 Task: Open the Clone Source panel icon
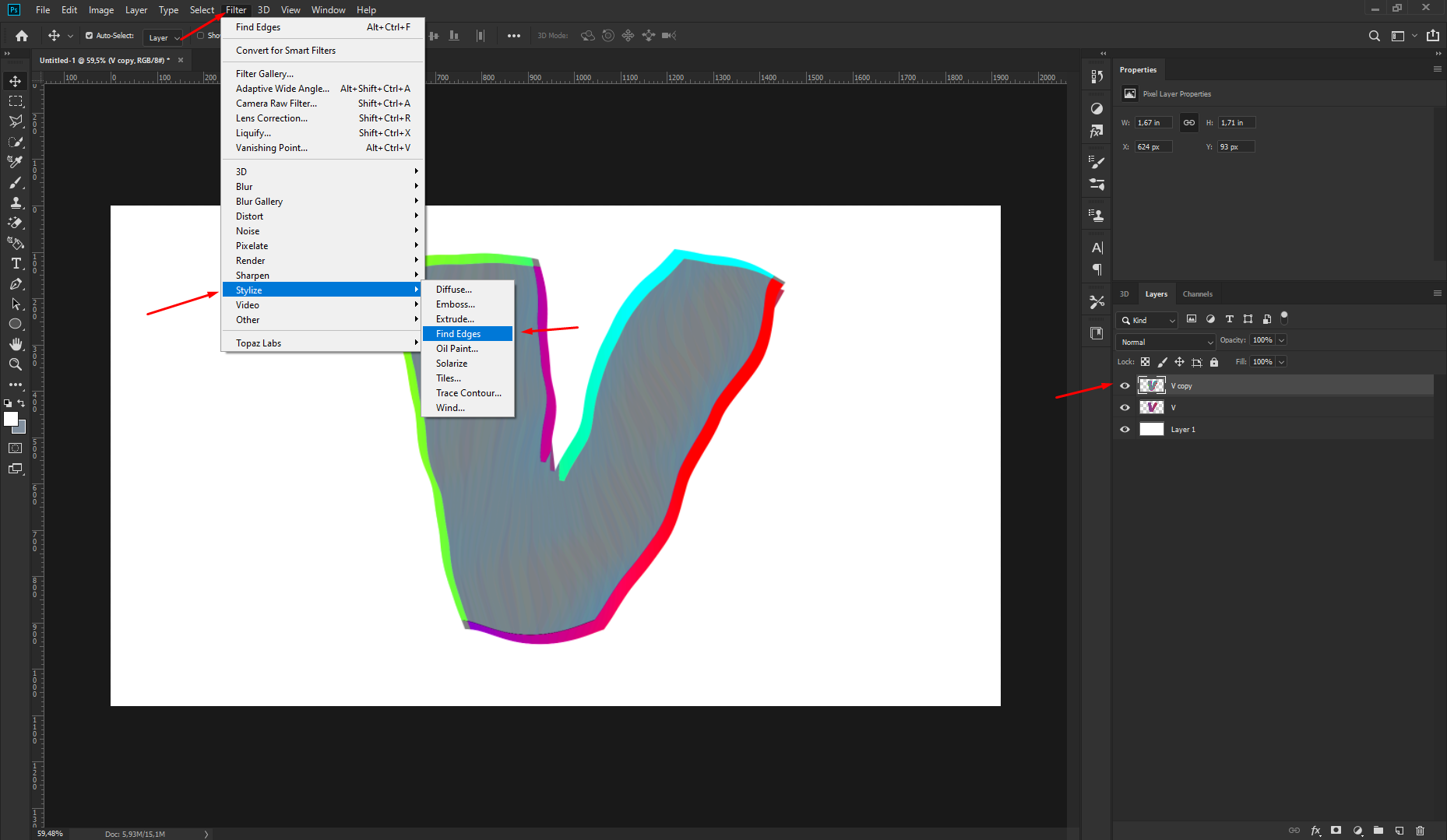point(1097,215)
